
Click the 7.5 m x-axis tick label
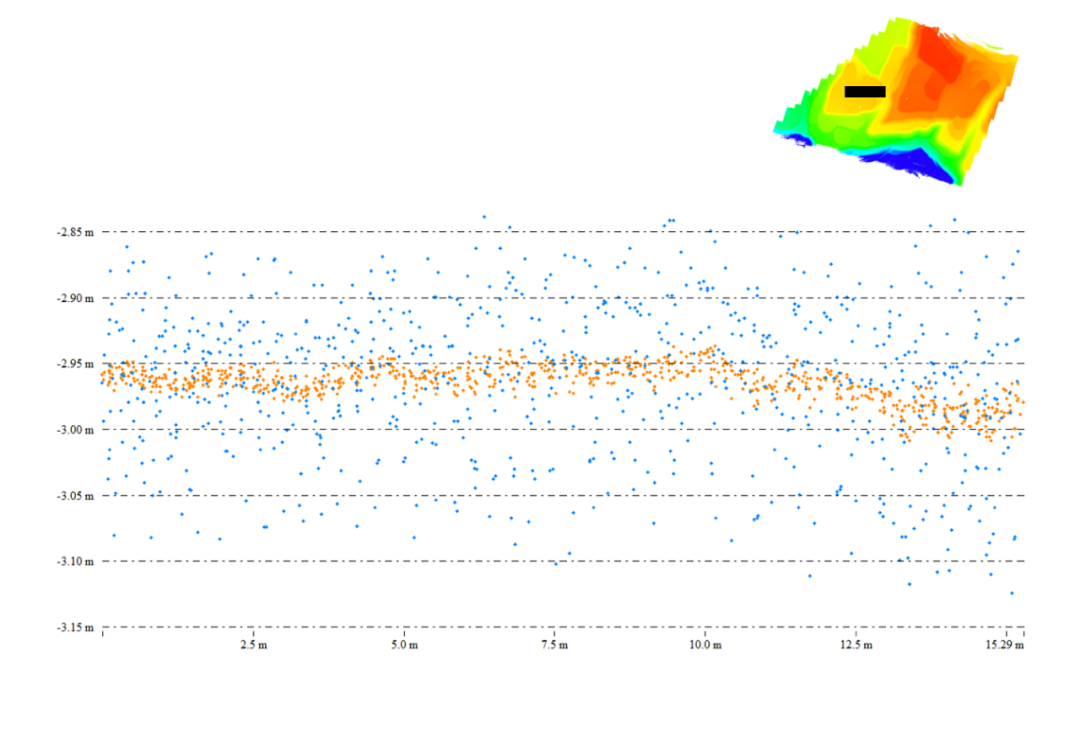(554, 646)
